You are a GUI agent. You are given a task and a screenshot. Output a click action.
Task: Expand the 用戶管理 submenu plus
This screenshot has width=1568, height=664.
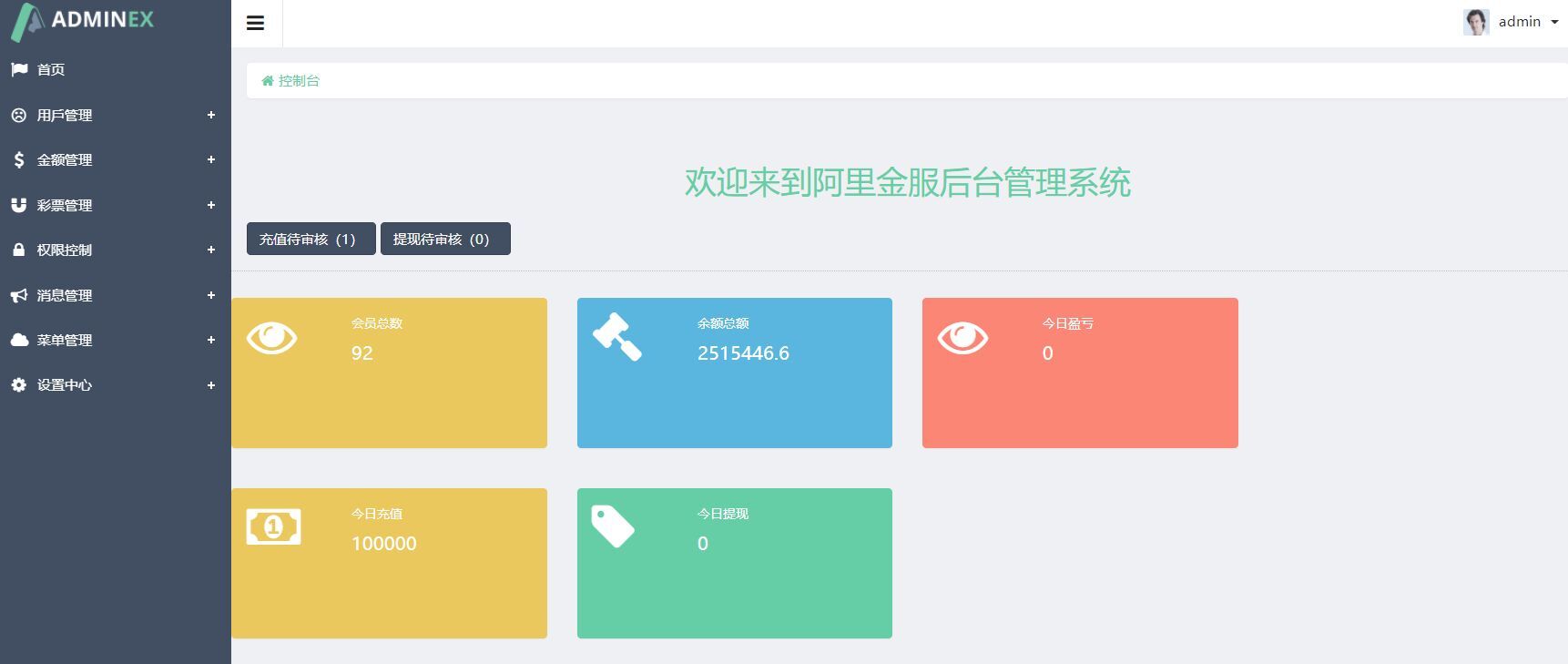pyautogui.click(x=210, y=115)
